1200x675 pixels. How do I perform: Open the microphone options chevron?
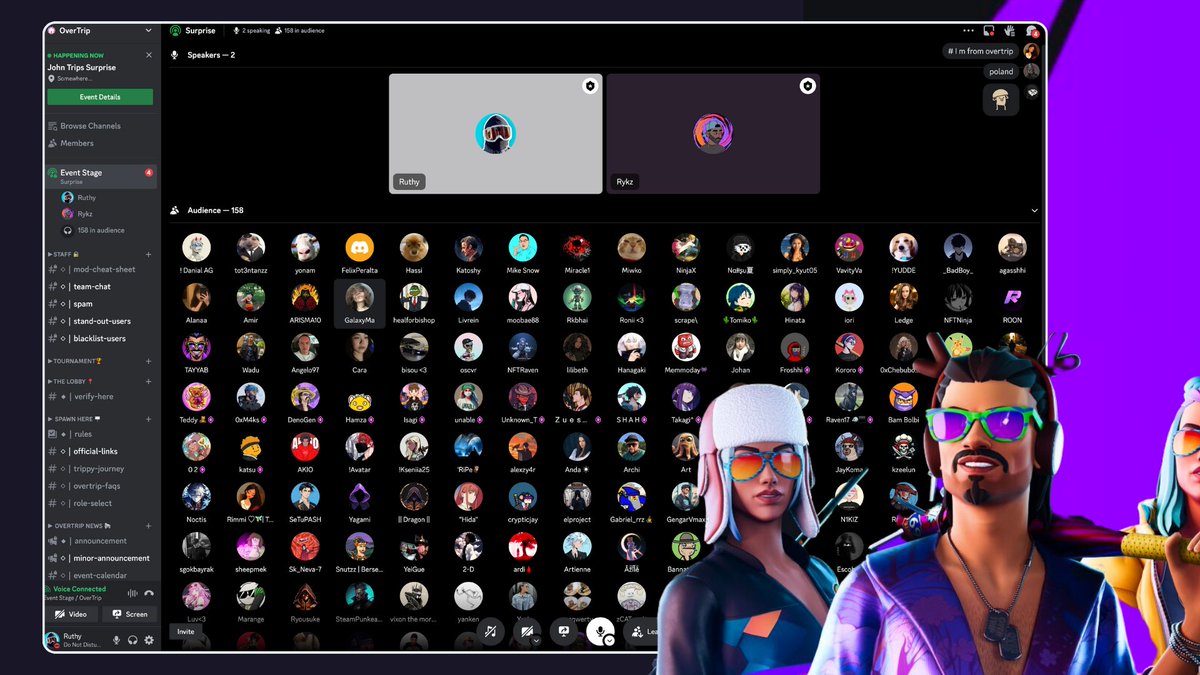click(x=608, y=641)
